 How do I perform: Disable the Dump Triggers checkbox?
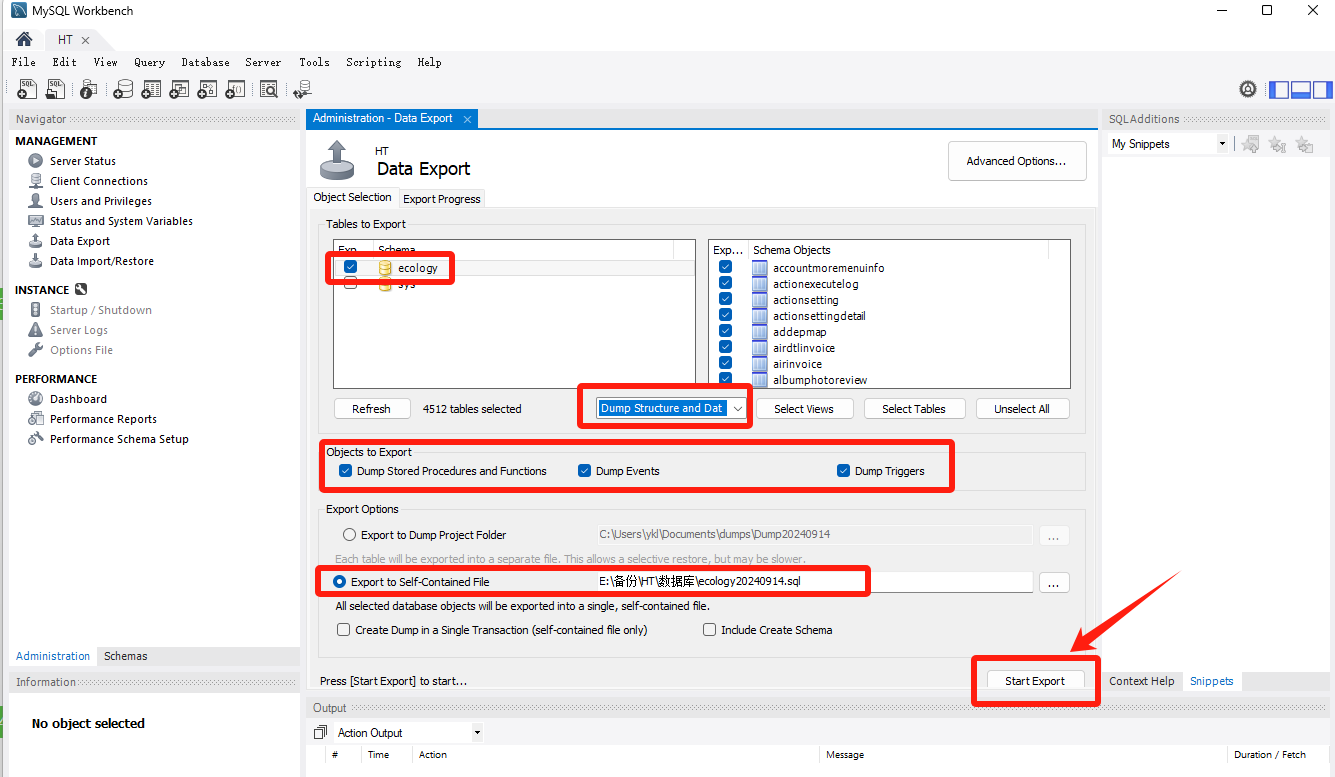844,471
